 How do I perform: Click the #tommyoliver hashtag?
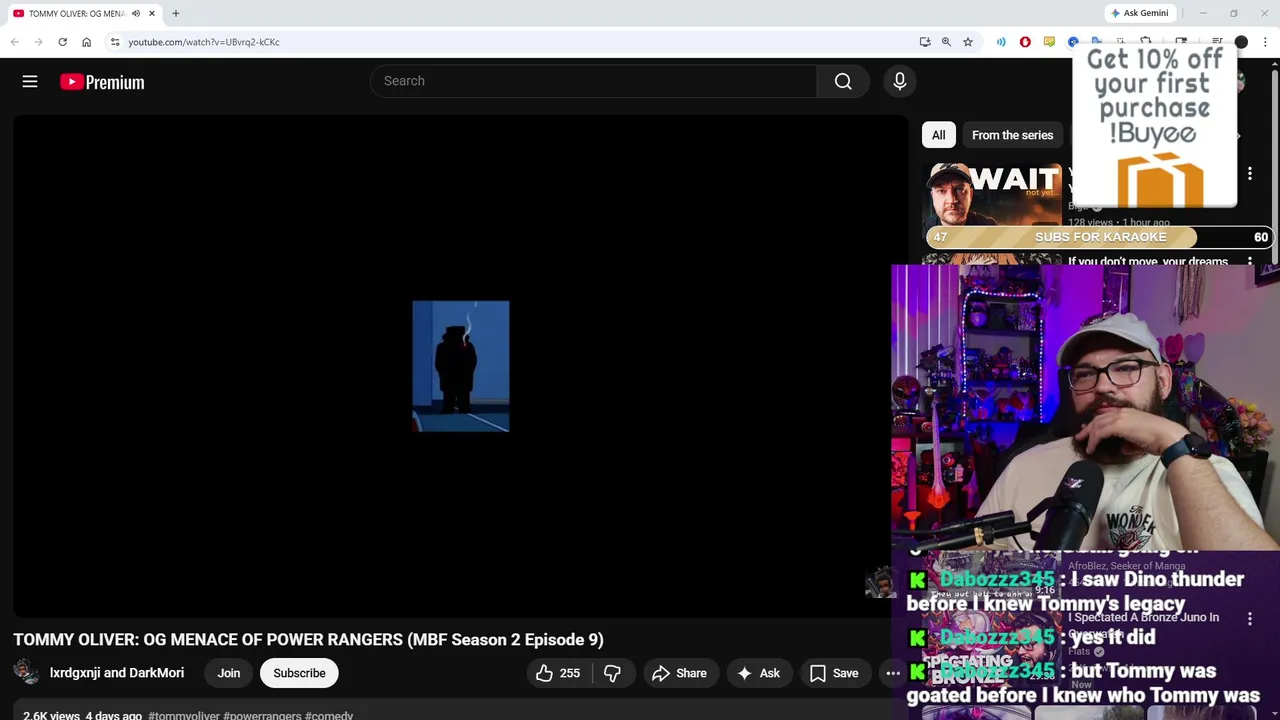(x=184, y=716)
